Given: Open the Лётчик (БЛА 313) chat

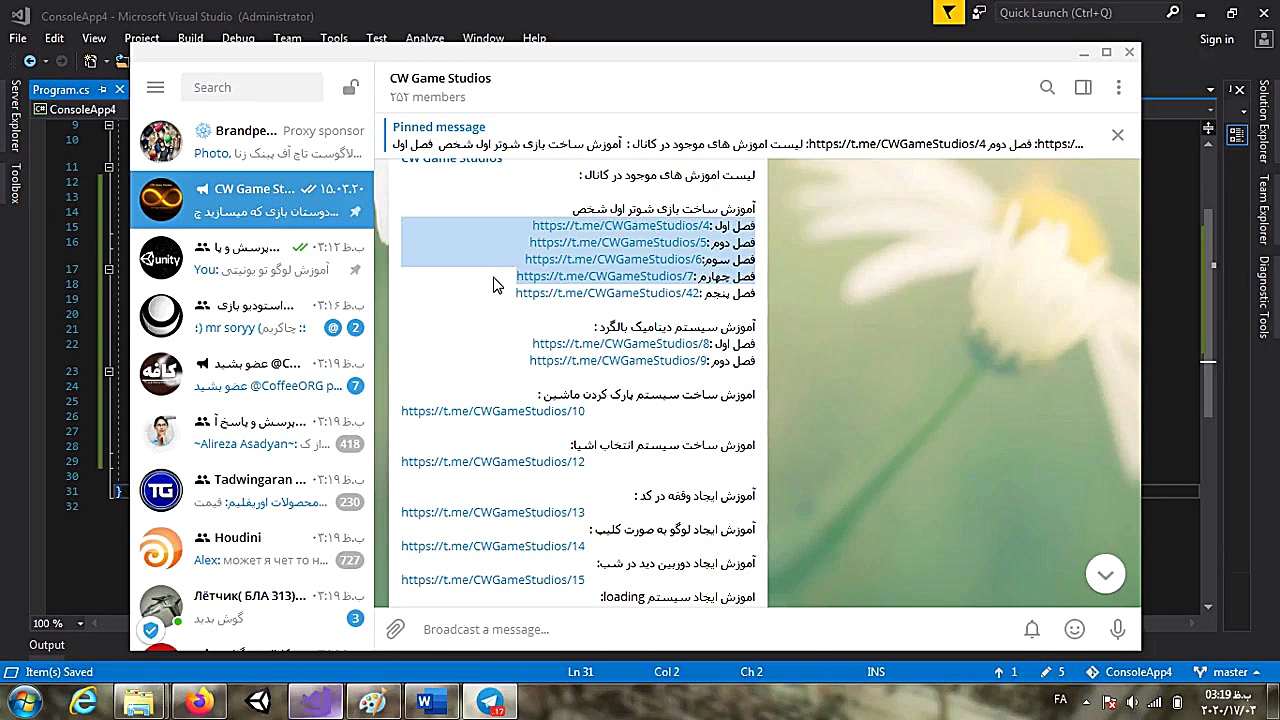Looking at the screenshot, I should pos(252,607).
